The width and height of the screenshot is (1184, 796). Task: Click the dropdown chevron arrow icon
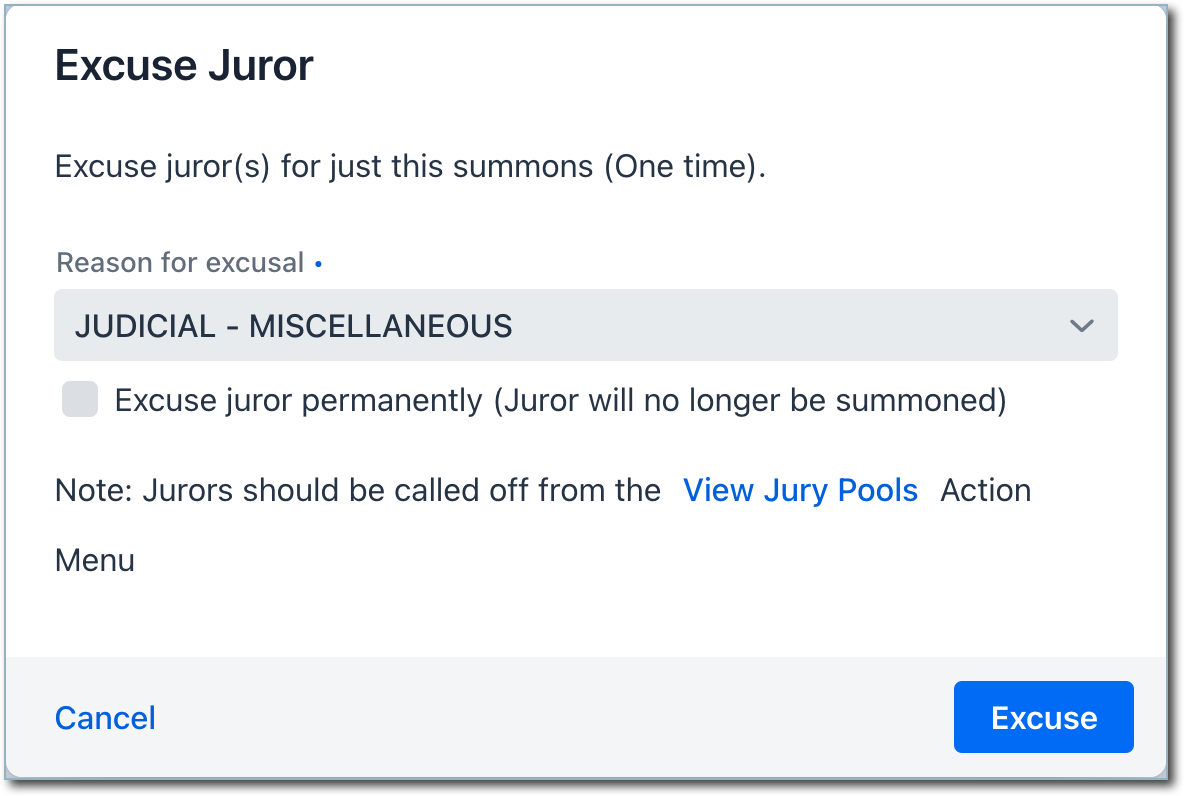(1081, 326)
